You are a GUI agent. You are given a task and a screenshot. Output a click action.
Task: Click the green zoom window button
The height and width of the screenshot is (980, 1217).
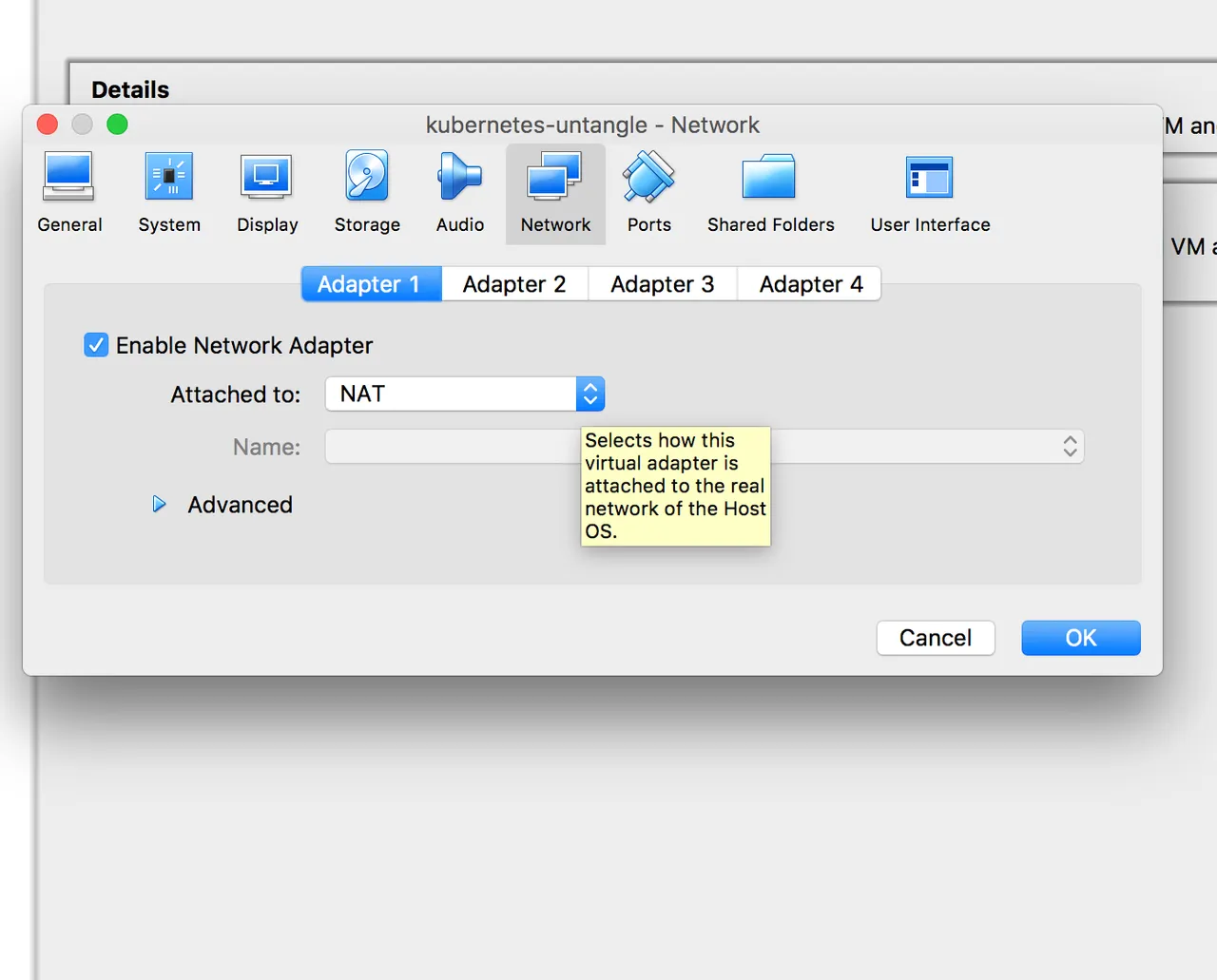tap(117, 125)
